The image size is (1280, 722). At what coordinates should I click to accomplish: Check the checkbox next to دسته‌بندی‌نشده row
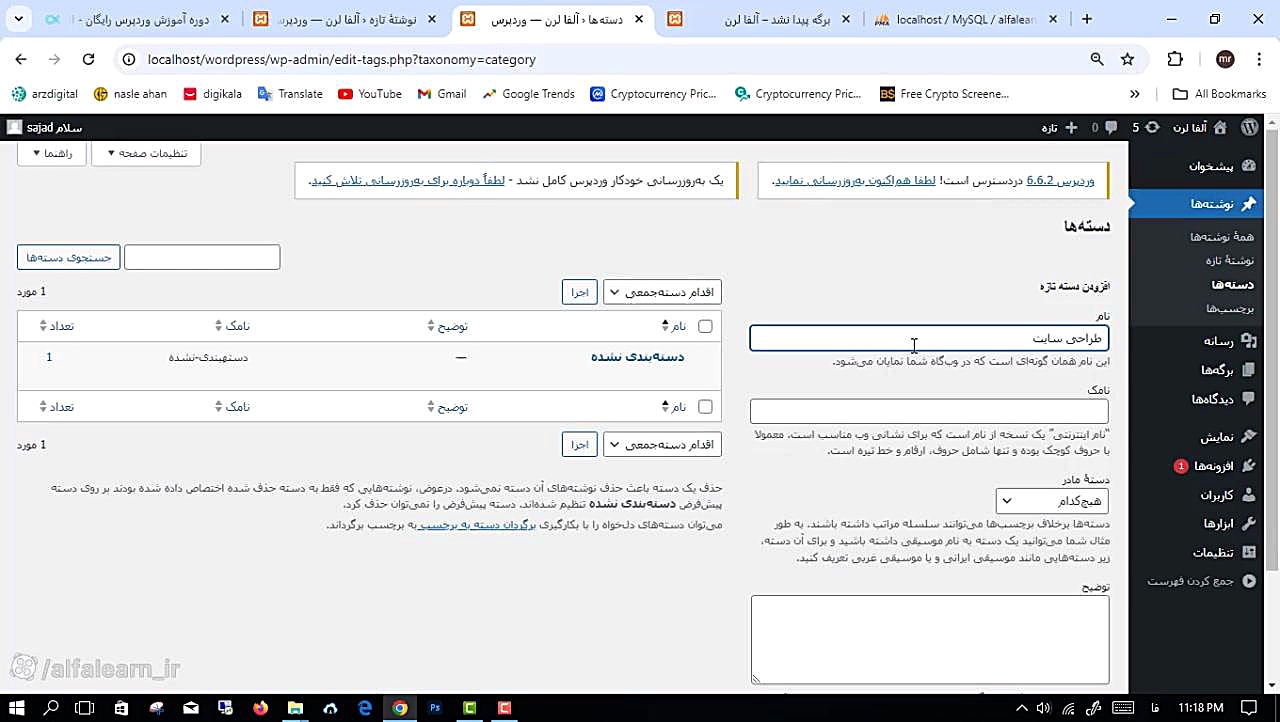(x=705, y=357)
